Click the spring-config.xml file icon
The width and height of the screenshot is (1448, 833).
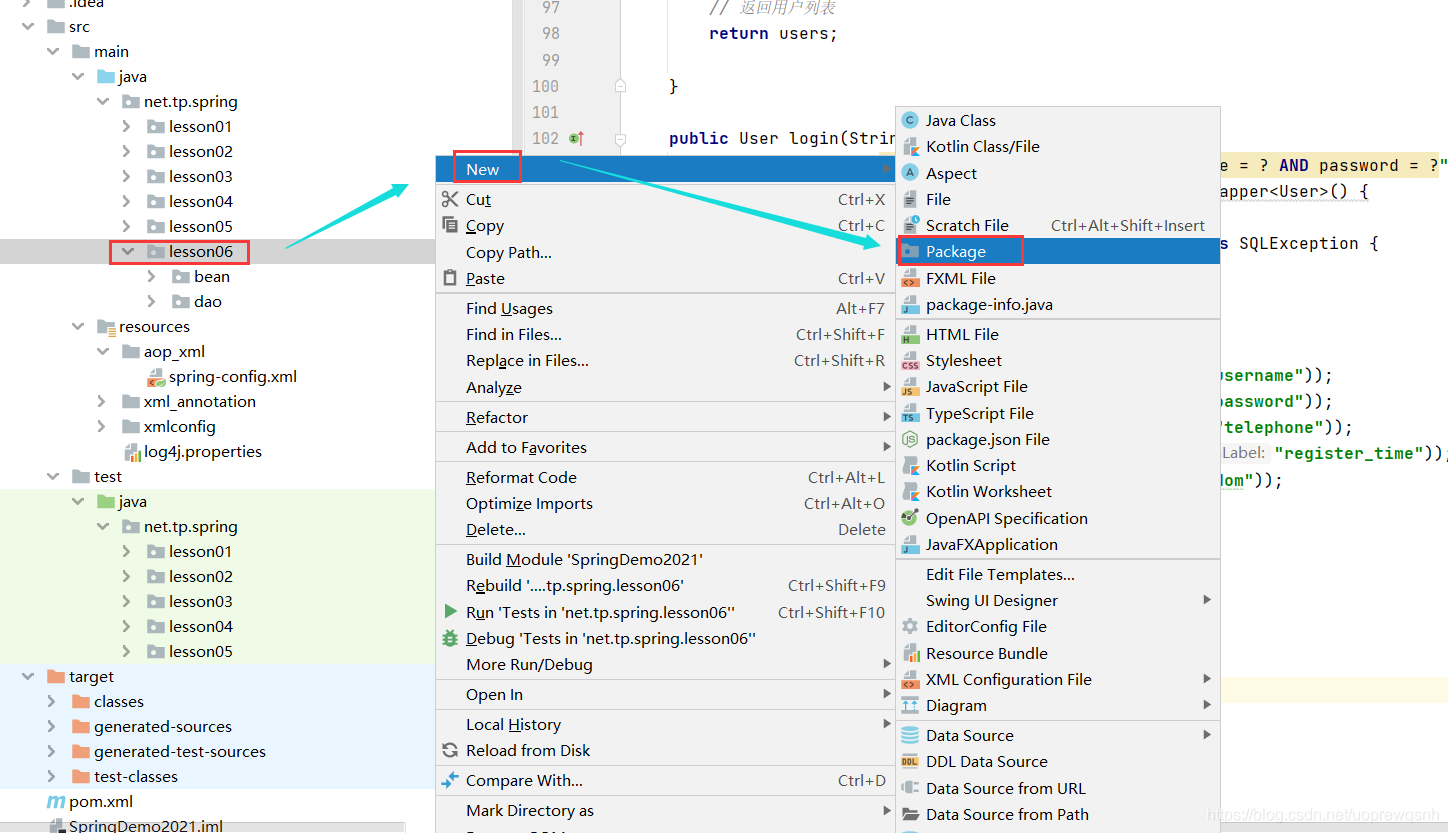156,377
